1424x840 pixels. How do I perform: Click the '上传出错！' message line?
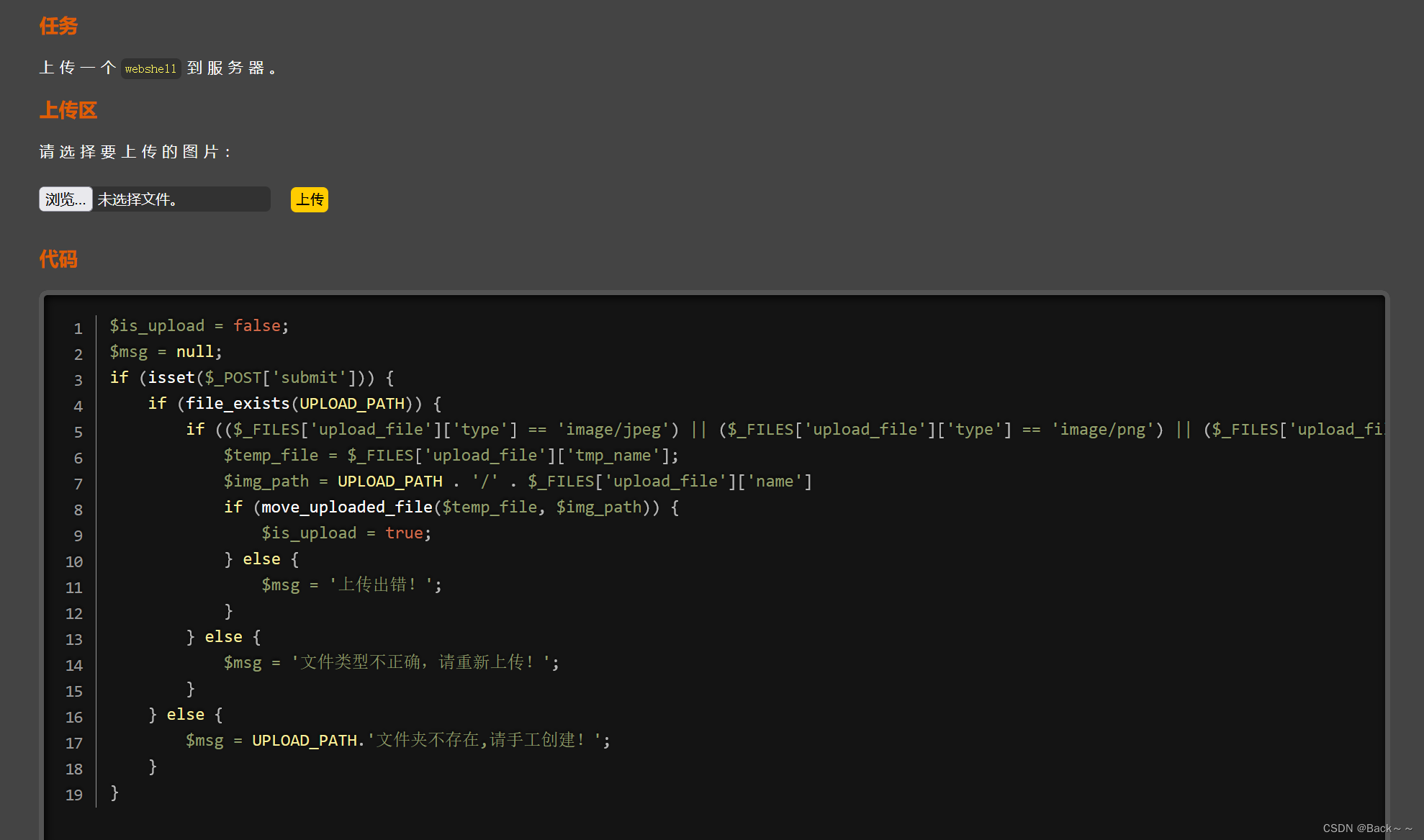click(x=352, y=585)
